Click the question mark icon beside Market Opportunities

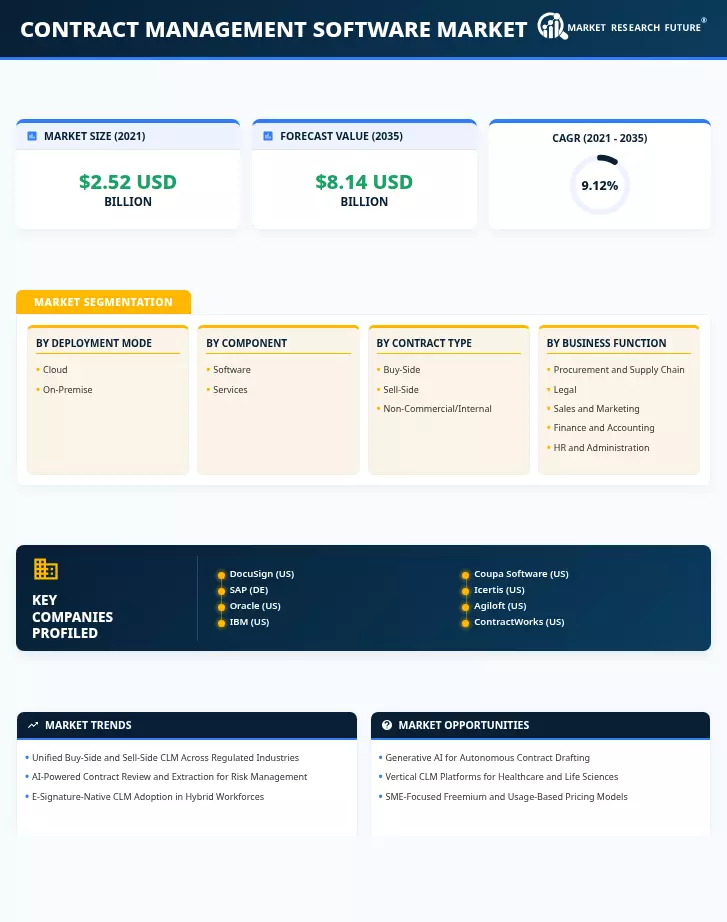386,725
